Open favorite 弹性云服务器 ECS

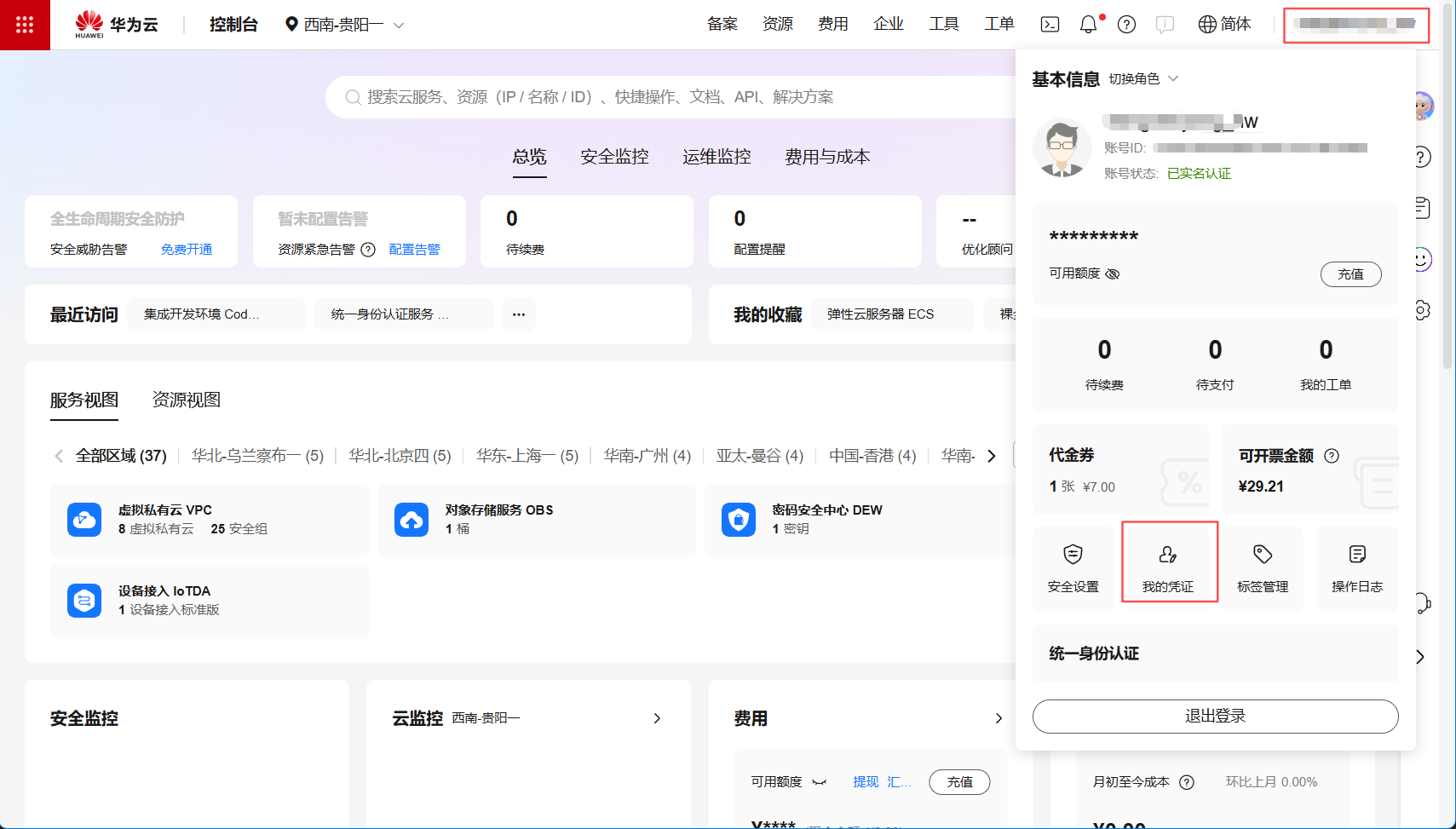893,314
